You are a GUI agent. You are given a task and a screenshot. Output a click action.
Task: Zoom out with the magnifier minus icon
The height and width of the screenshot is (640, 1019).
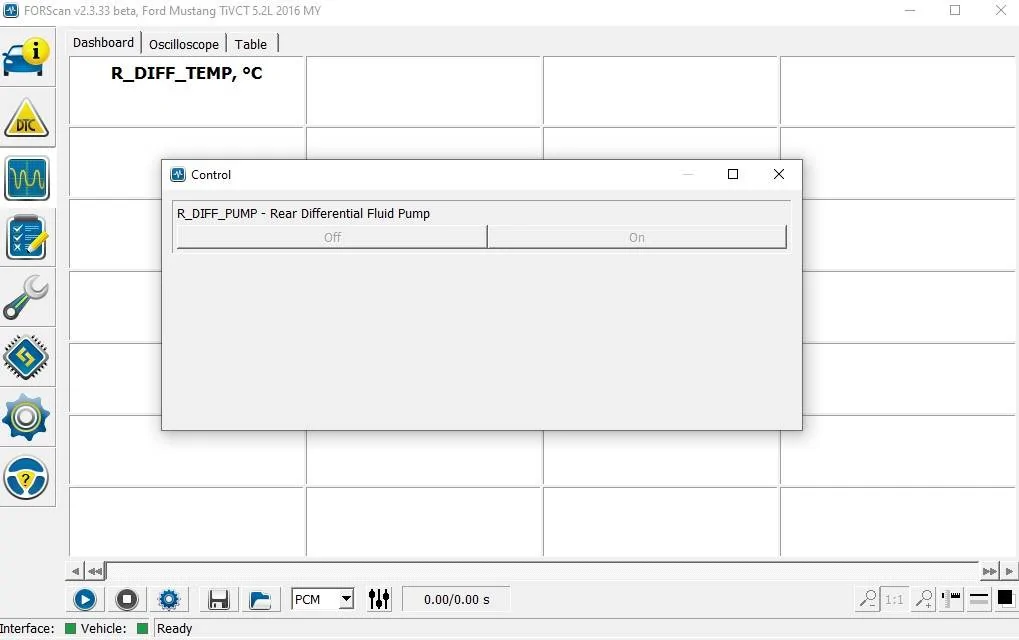pyautogui.click(x=868, y=598)
